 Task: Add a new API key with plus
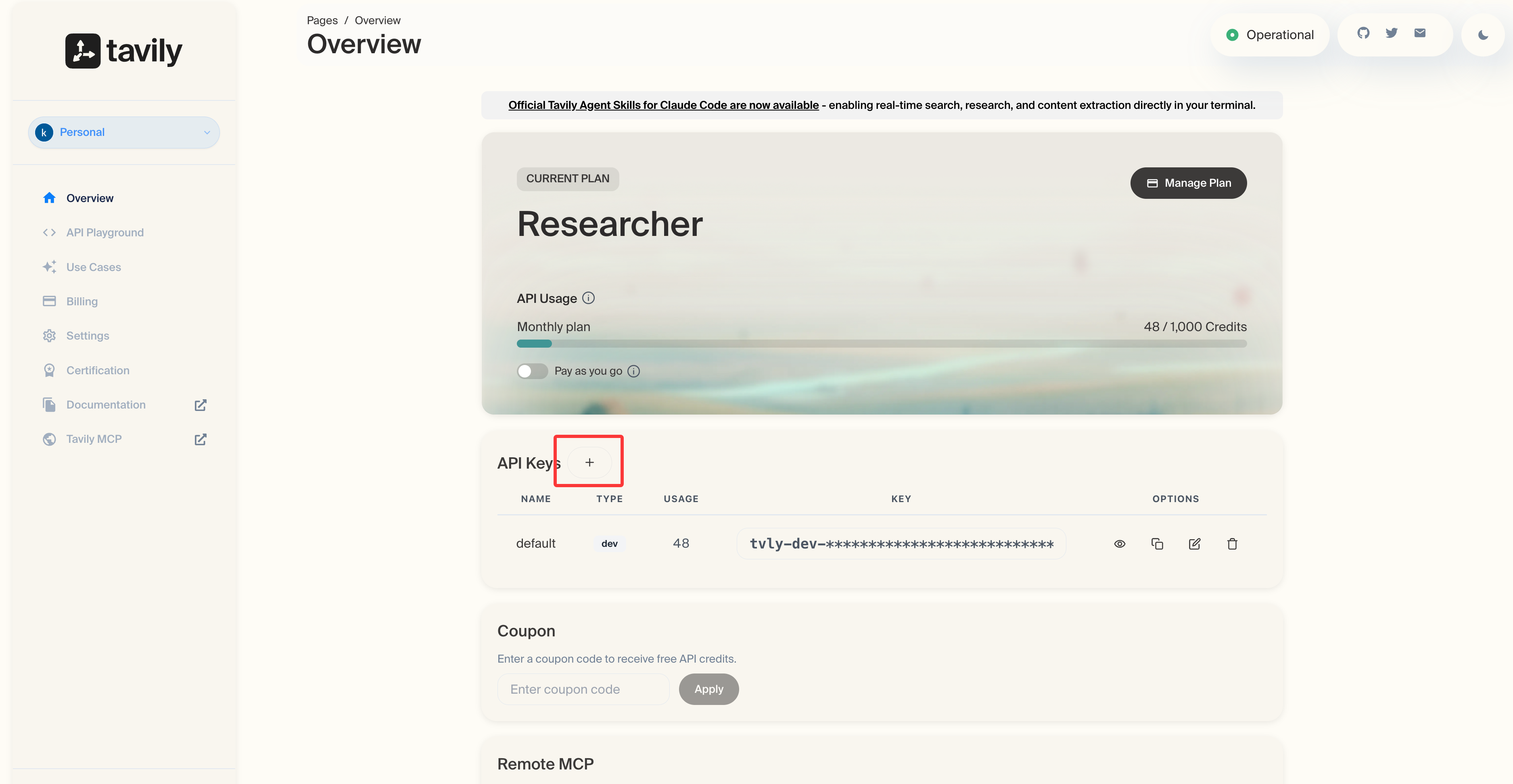point(589,463)
